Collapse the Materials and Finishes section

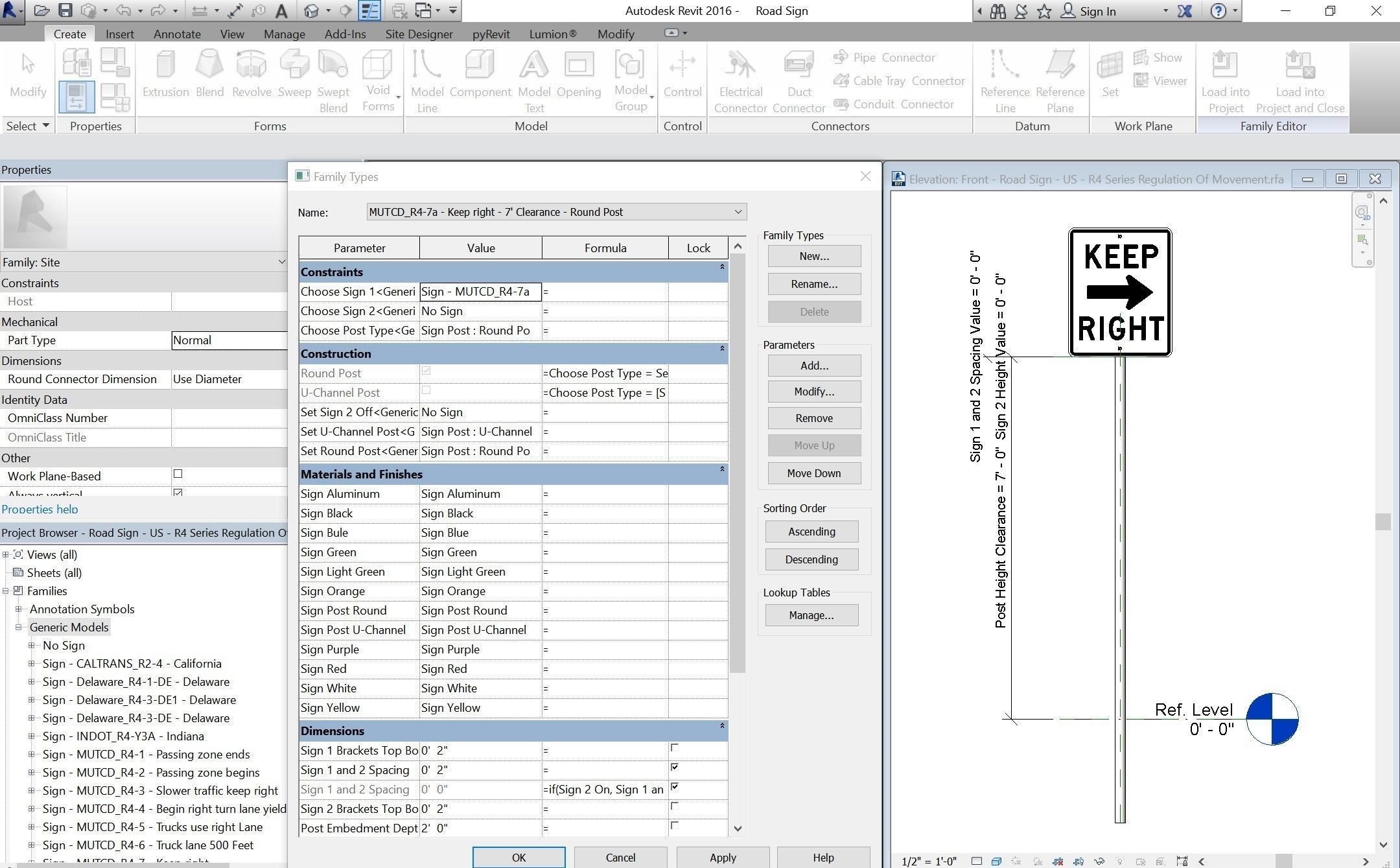(722, 469)
